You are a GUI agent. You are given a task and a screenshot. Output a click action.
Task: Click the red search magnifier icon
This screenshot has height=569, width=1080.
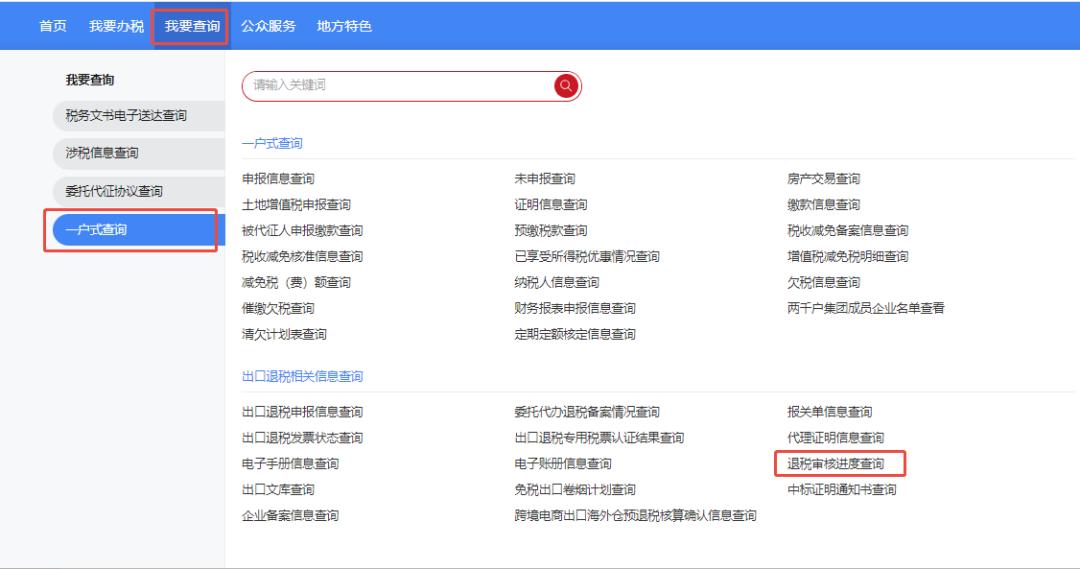coord(566,86)
